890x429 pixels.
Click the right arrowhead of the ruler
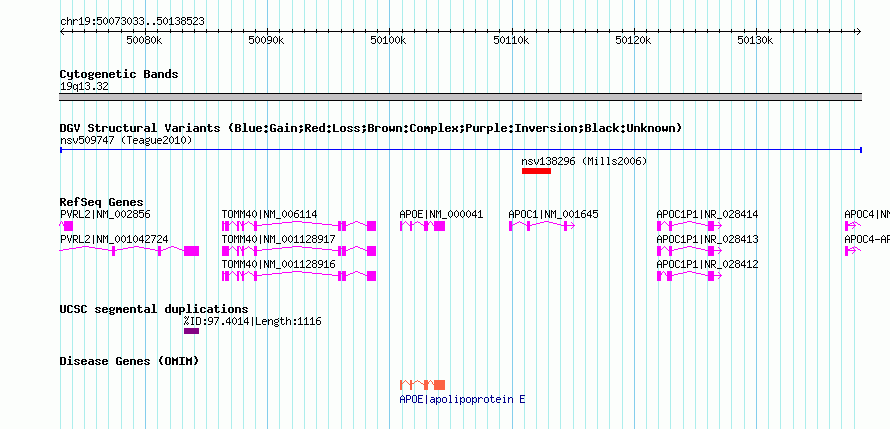click(x=858, y=32)
